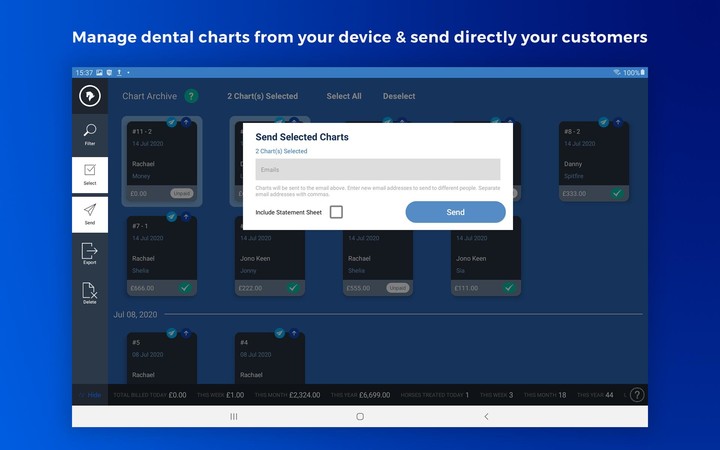Click the 'Jul 08, 2020' date heading
Viewport: 720px width, 450px height.
click(135, 315)
